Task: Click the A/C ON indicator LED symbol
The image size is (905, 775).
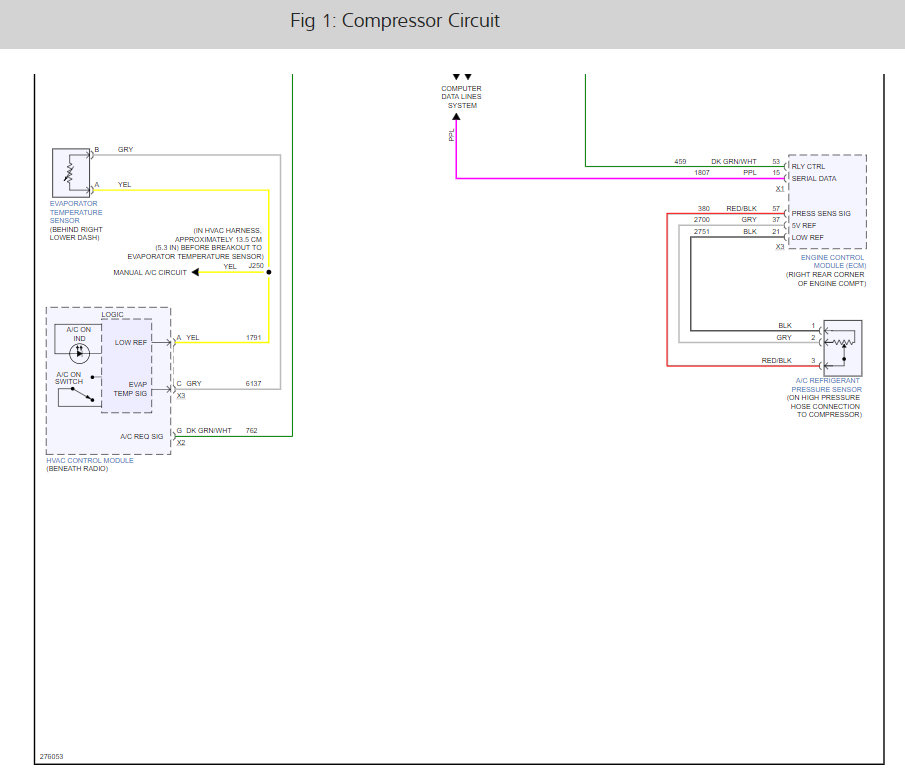Action: point(81,353)
